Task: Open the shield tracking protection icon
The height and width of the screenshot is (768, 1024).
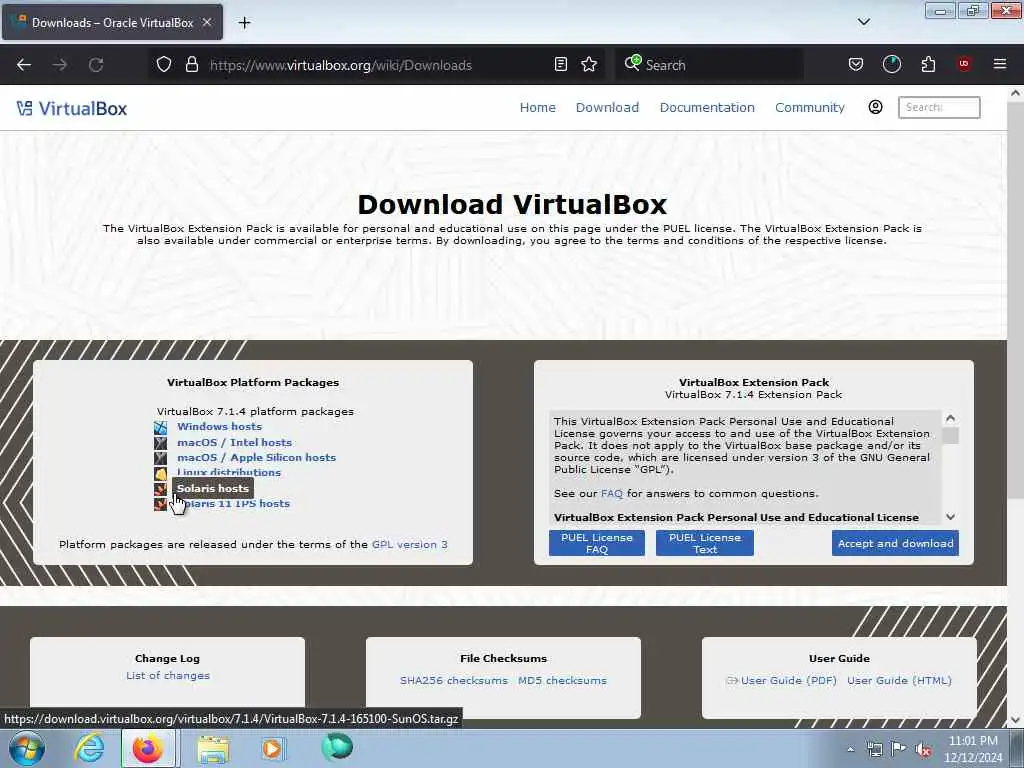Action: 164,65
